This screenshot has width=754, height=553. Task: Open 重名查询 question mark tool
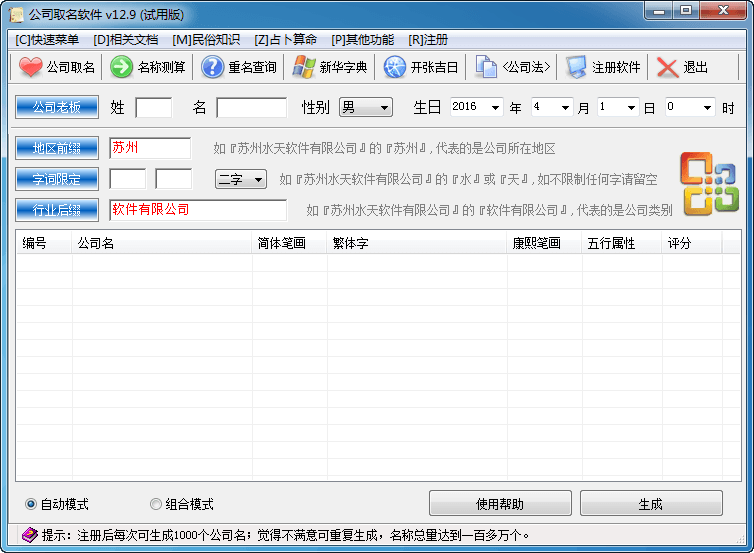tap(213, 67)
